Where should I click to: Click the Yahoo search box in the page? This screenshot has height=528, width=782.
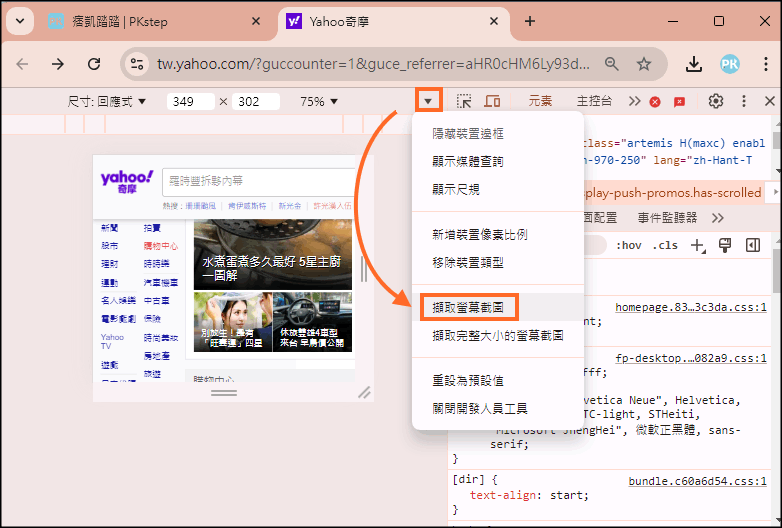[x=258, y=181]
